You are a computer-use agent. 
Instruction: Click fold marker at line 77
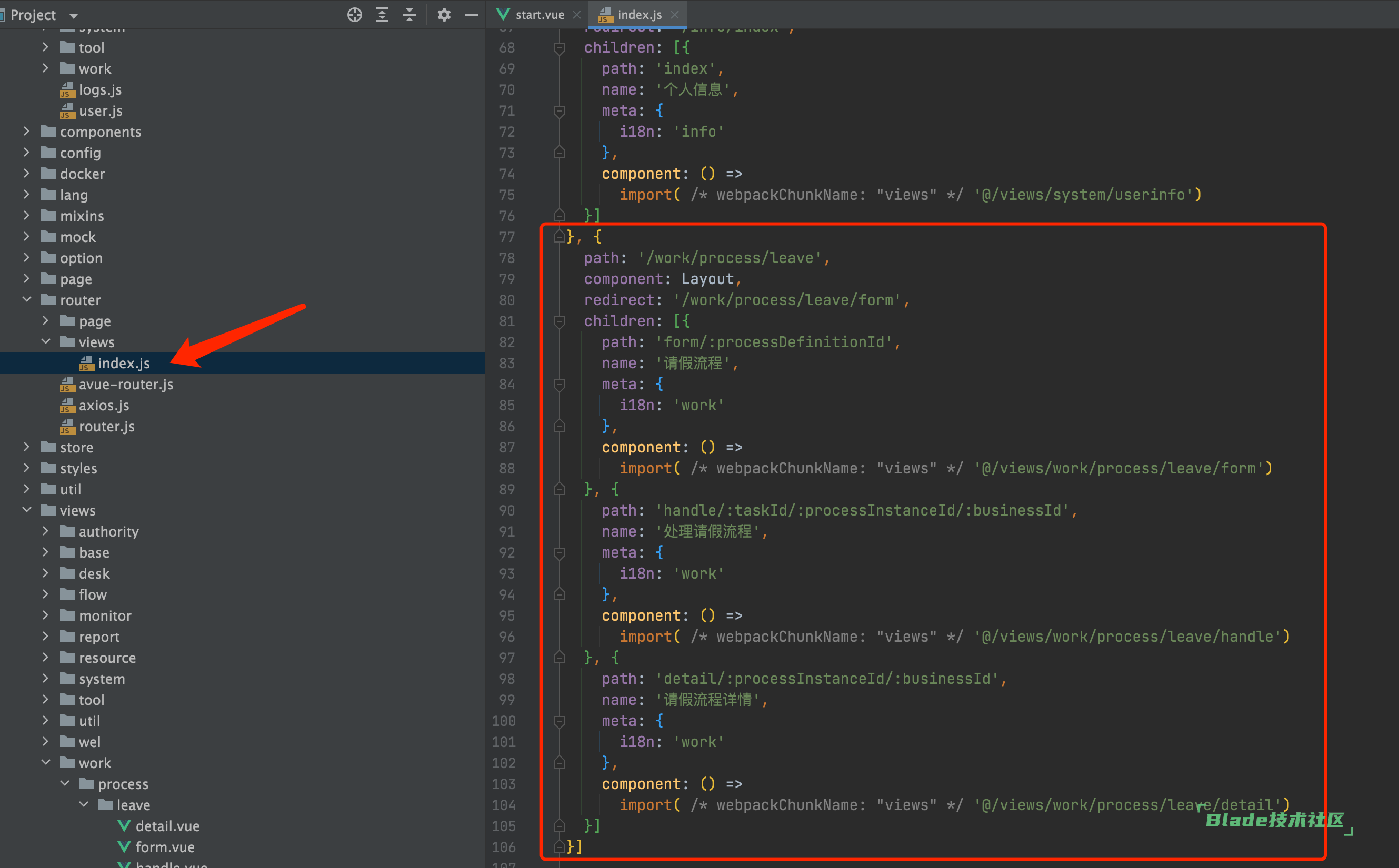click(559, 237)
